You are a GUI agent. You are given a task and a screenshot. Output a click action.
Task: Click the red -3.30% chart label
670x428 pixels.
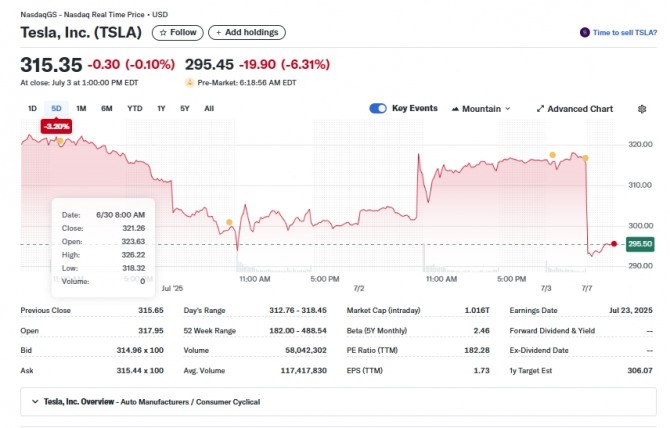[56, 126]
